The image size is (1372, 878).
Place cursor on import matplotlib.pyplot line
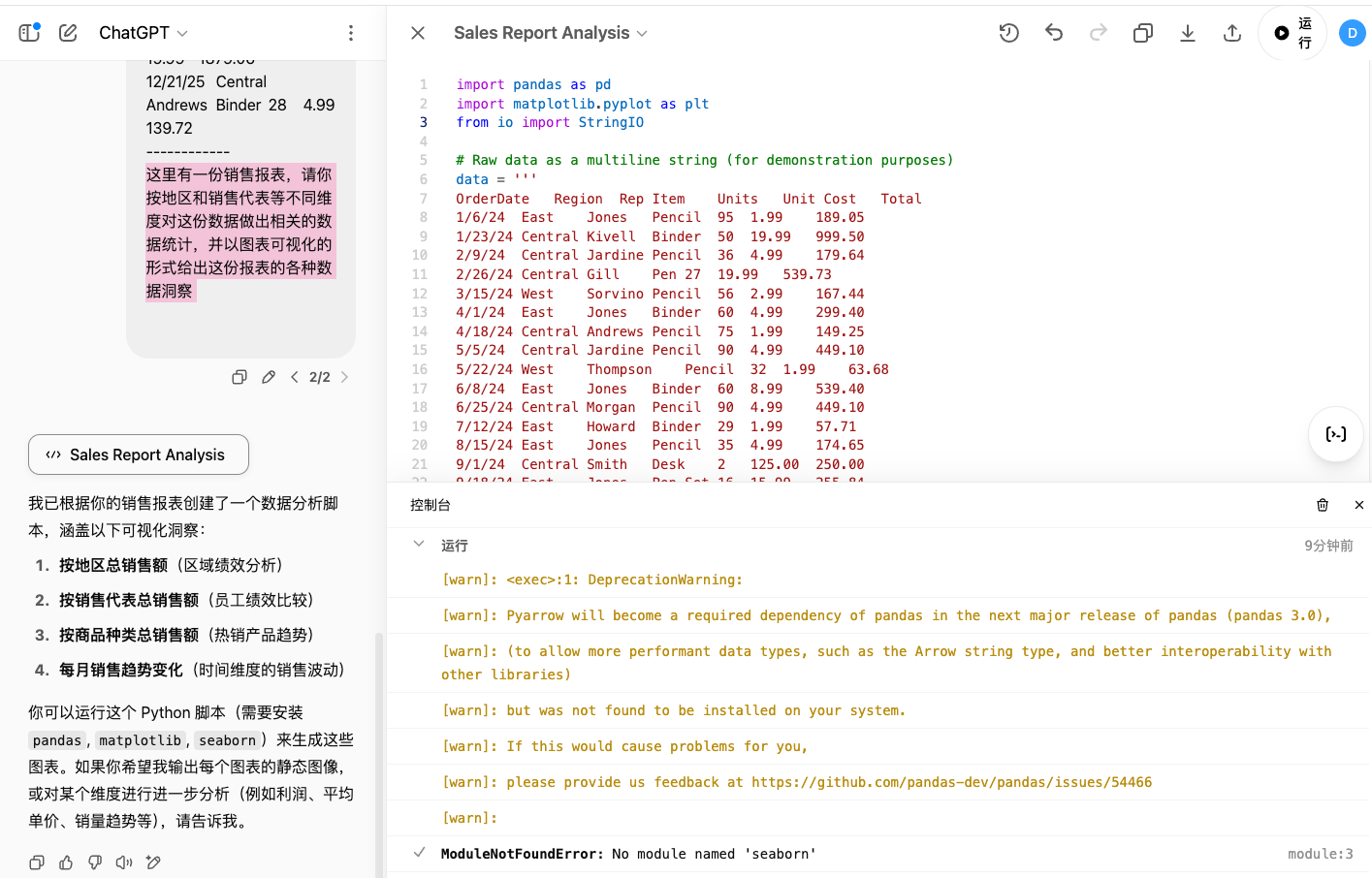pos(583,104)
